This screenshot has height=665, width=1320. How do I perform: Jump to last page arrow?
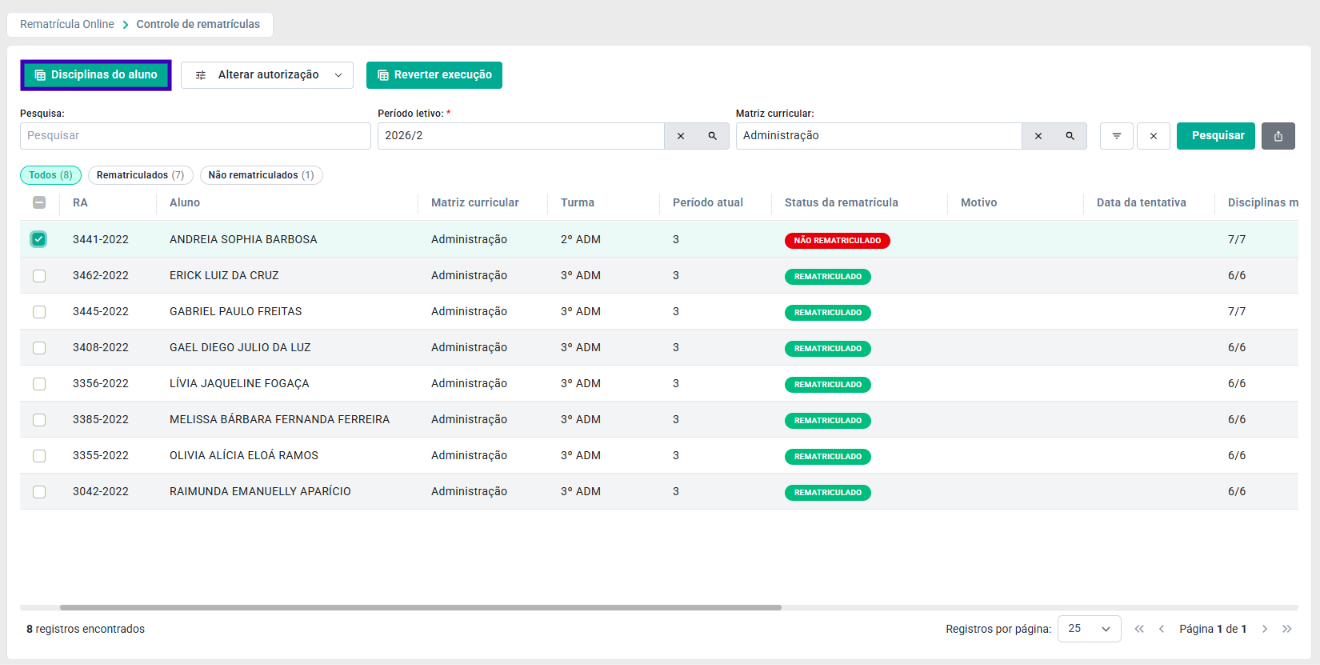click(x=1287, y=629)
